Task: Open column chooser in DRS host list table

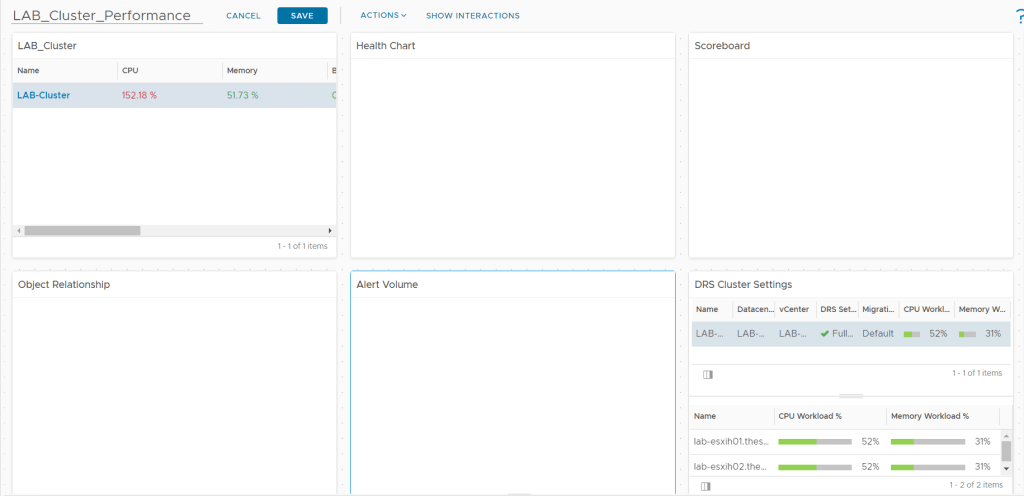Action: pyautogui.click(x=708, y=486)
